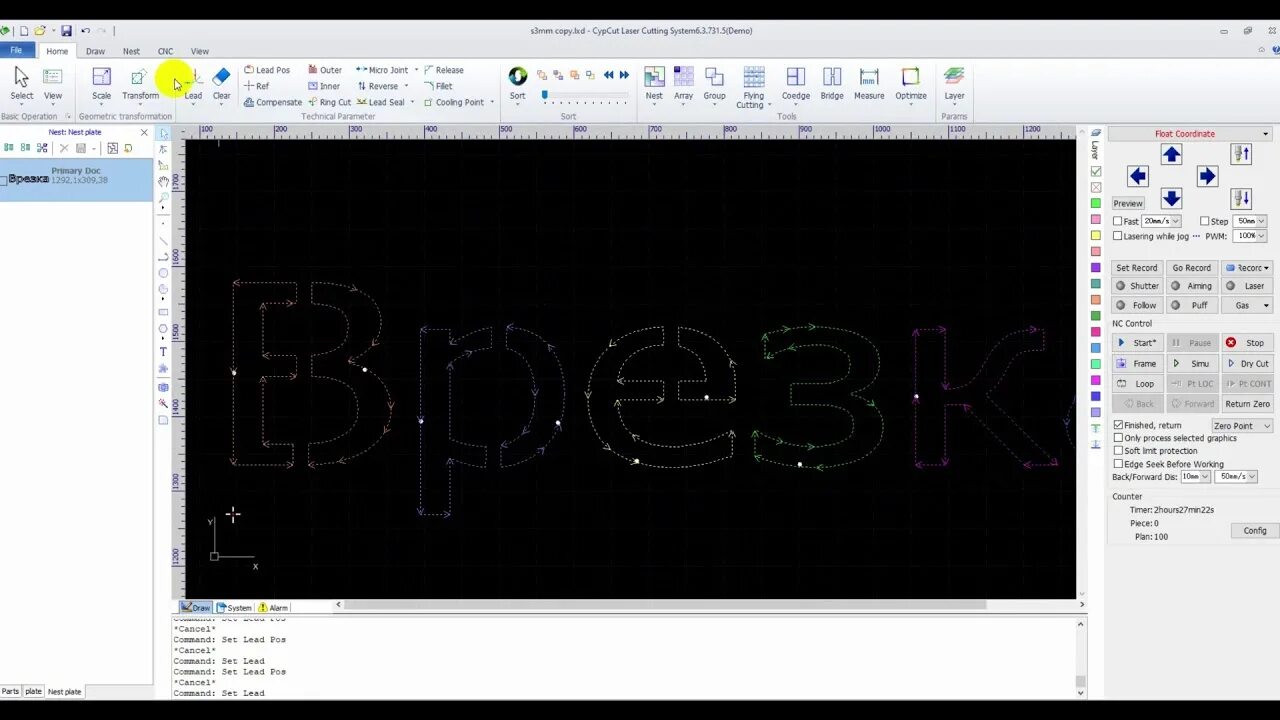Click the Fillet command
1280x720 pixels.
point(438,86)
